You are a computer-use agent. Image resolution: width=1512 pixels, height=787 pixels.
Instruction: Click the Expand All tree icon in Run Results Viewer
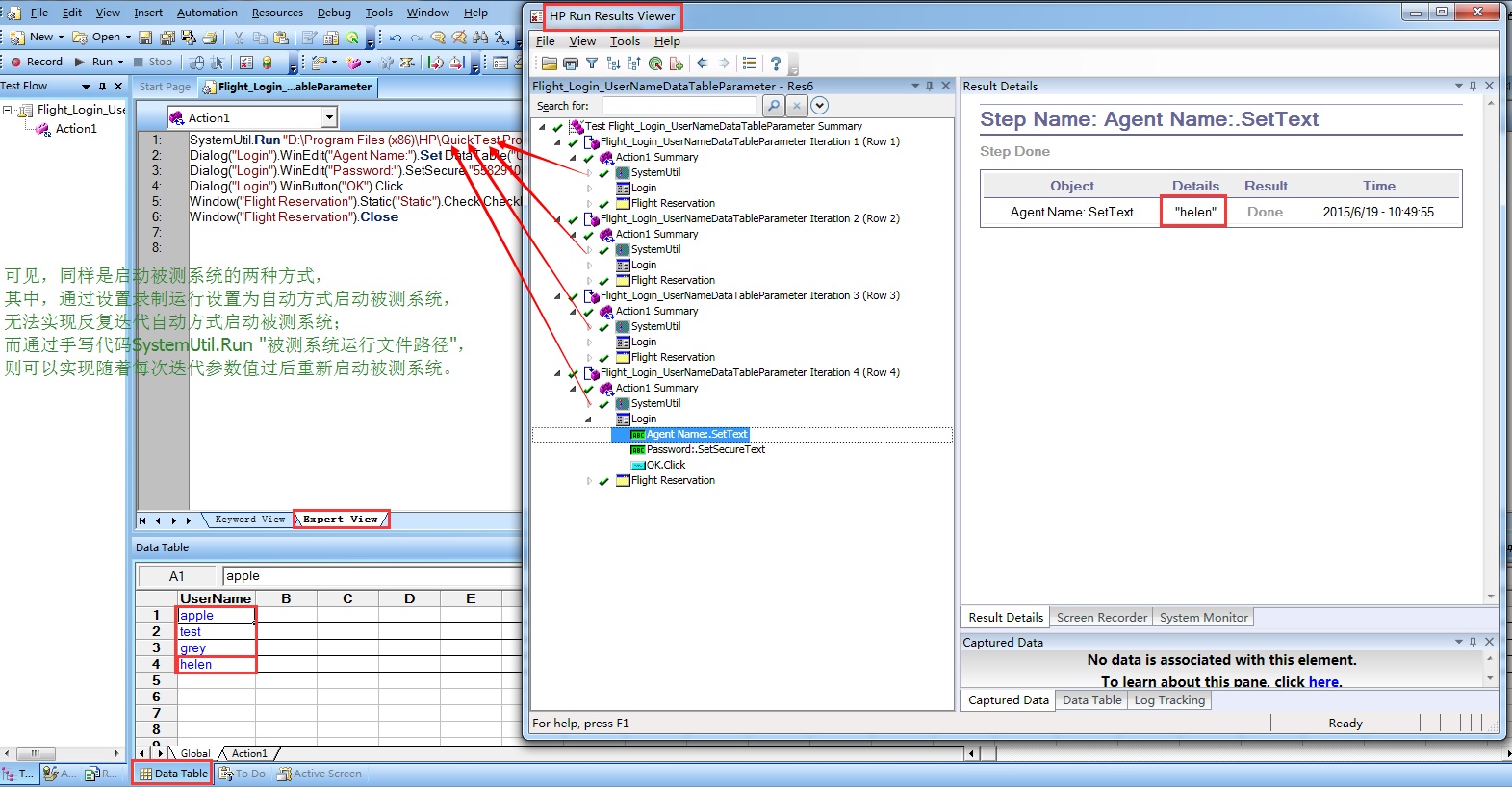pos(613,63)
